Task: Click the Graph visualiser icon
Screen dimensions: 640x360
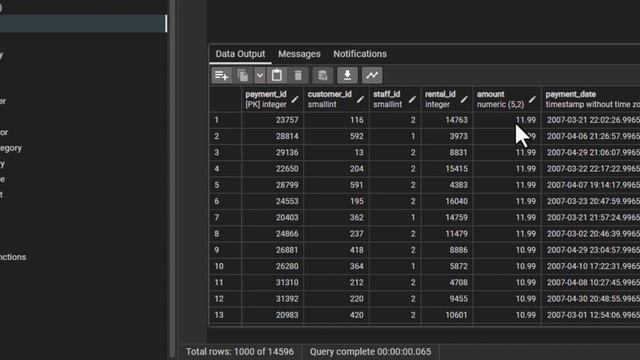Action: point(372,76)
